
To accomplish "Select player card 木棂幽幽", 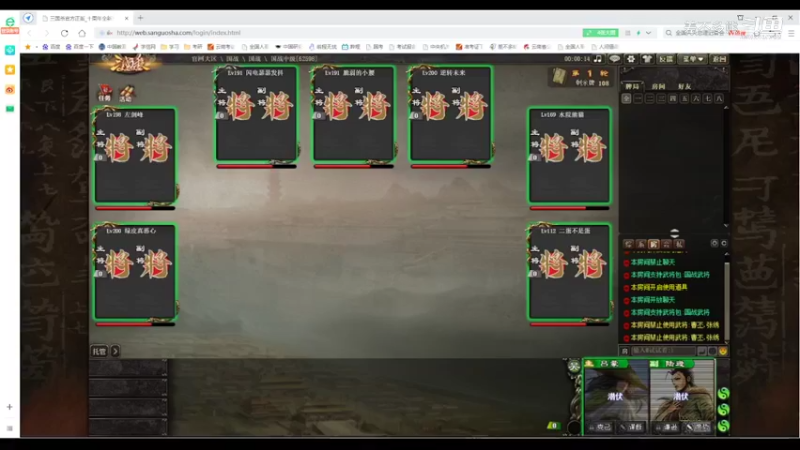I will tap(569, 155).
